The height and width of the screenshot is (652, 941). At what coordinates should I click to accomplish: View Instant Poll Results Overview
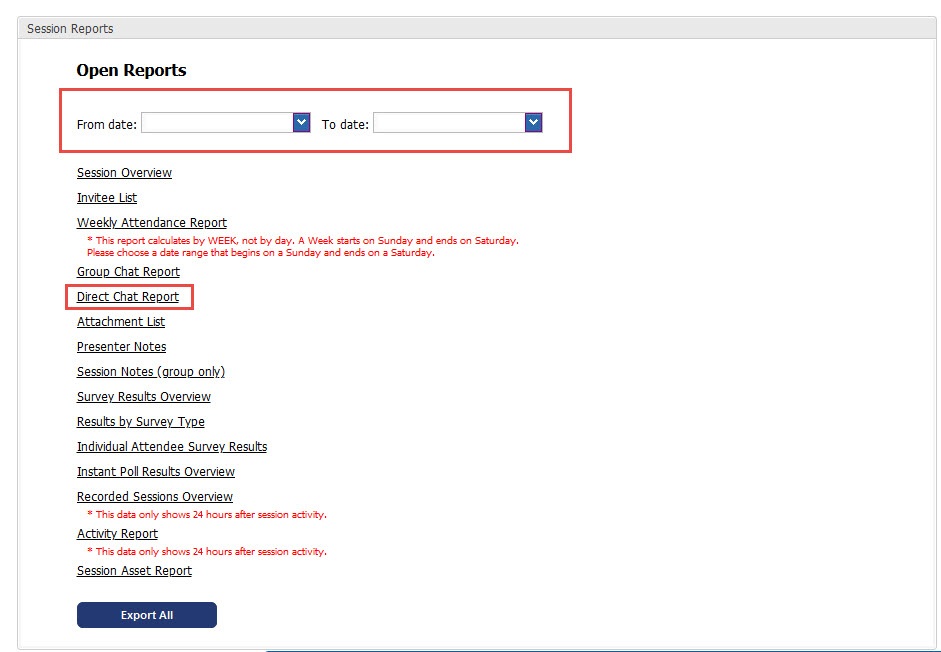(156, 472)
